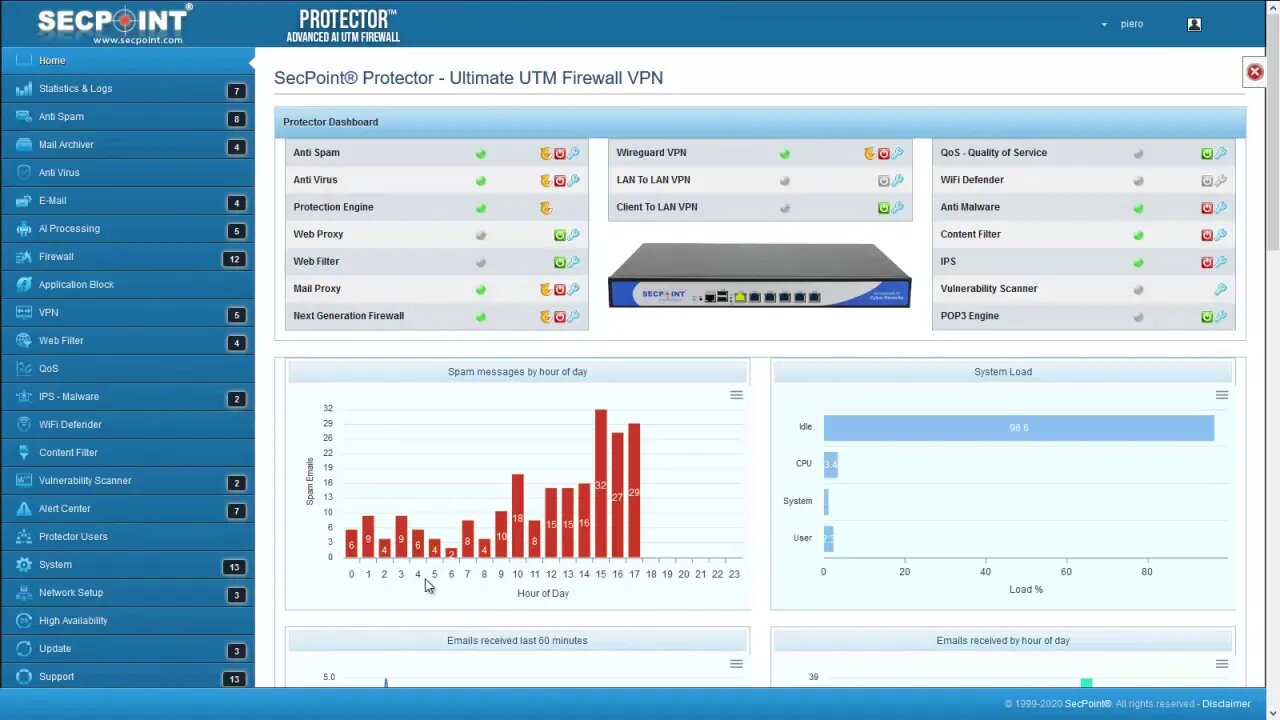Open Network Setup sidebar entry

[x=127, y=593]
